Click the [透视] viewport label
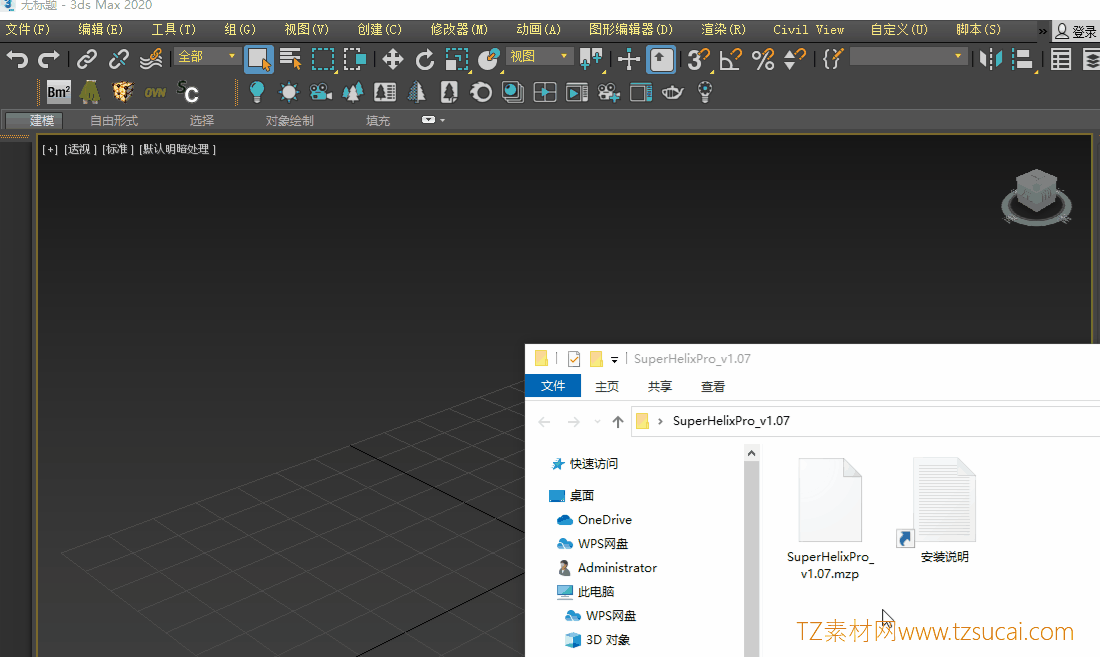Screen dimensions: 1100x657 [80, 149]
